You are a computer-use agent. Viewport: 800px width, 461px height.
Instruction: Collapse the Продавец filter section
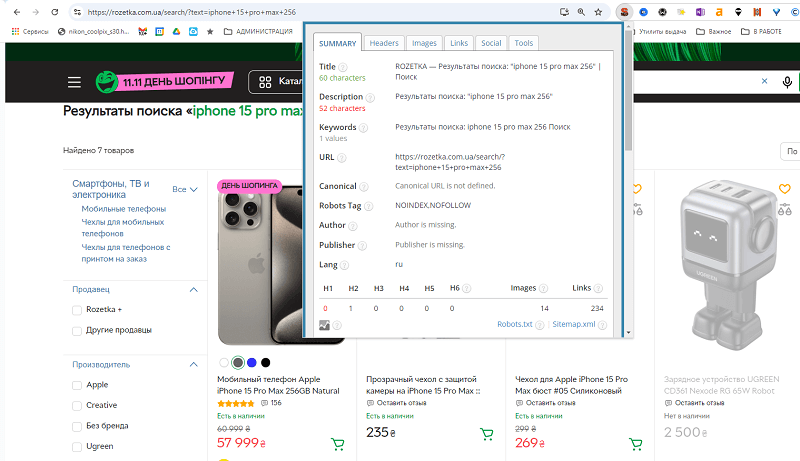point(193,290)
